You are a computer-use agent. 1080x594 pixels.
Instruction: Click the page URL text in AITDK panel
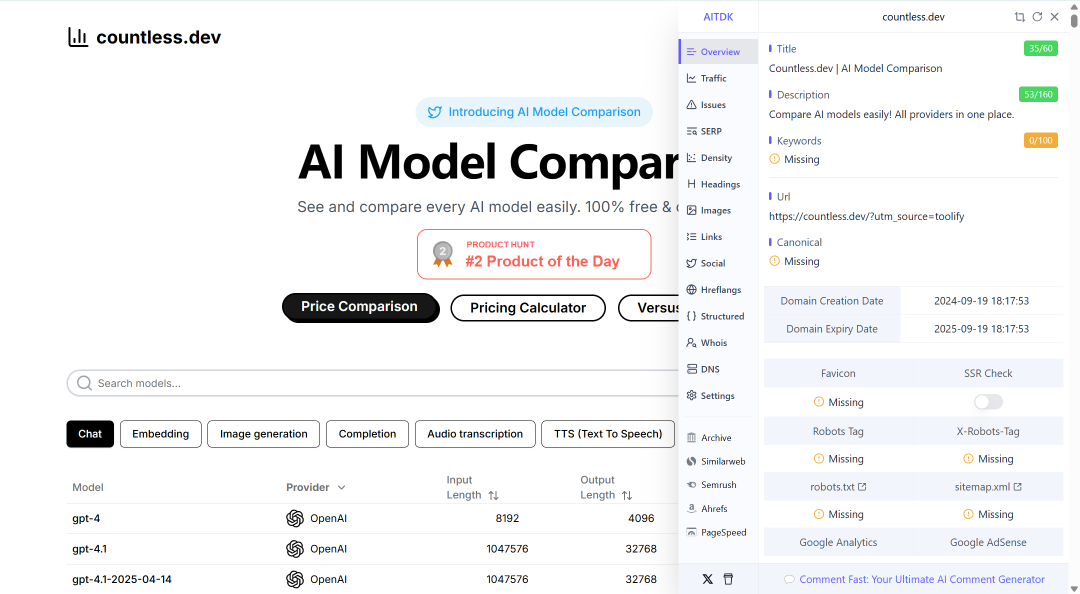tap(866, 216)
